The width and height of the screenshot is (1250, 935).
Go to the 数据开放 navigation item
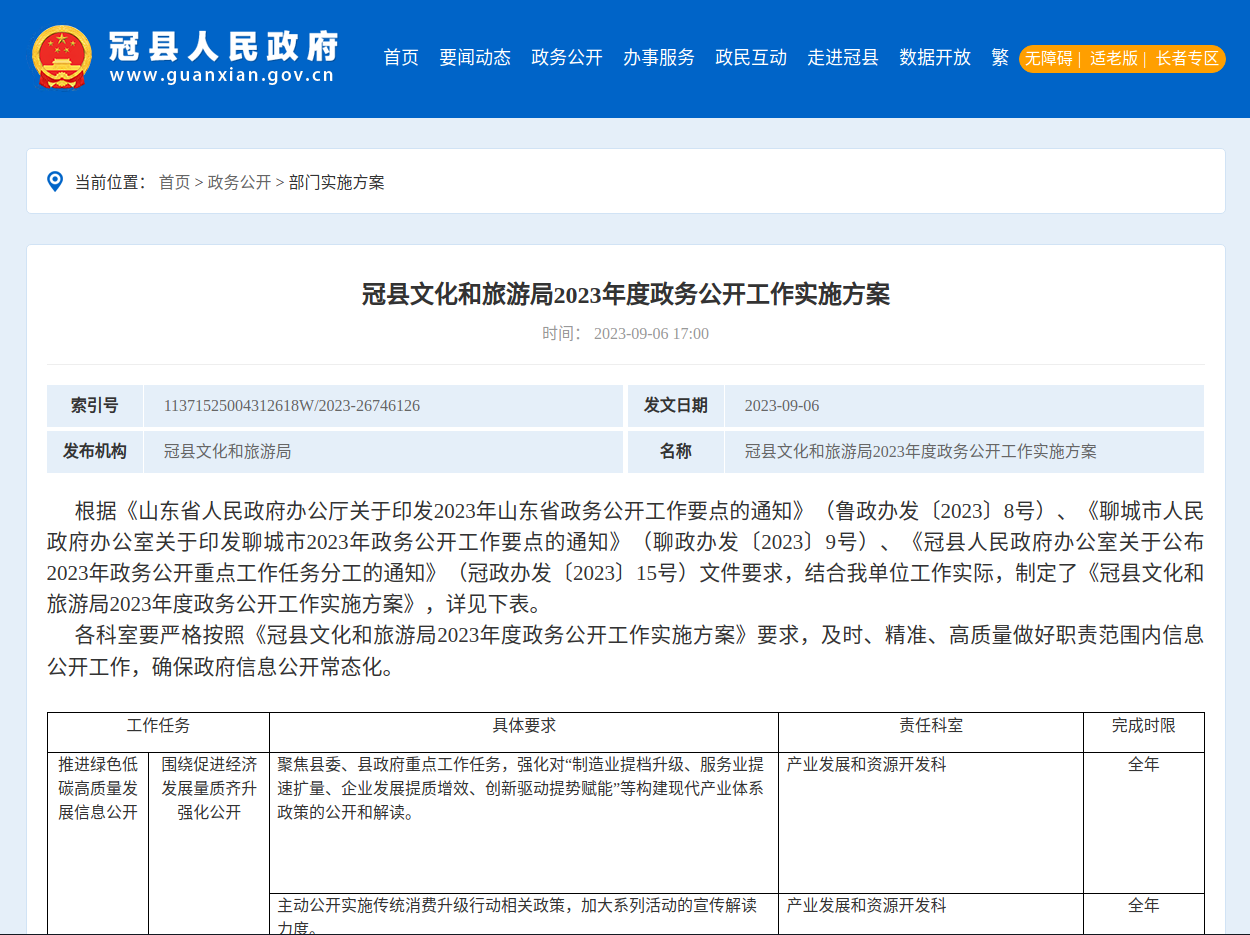coord(935,57)
